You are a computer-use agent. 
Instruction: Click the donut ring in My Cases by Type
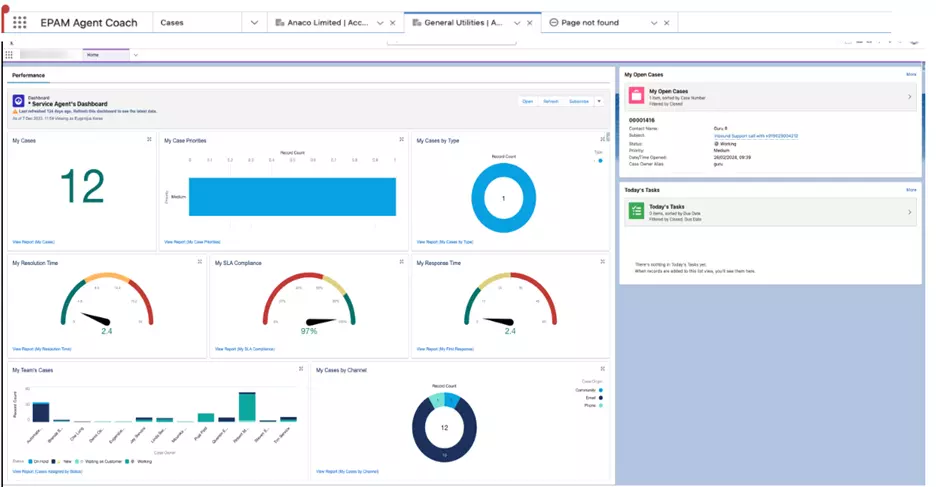click(504, 170)
